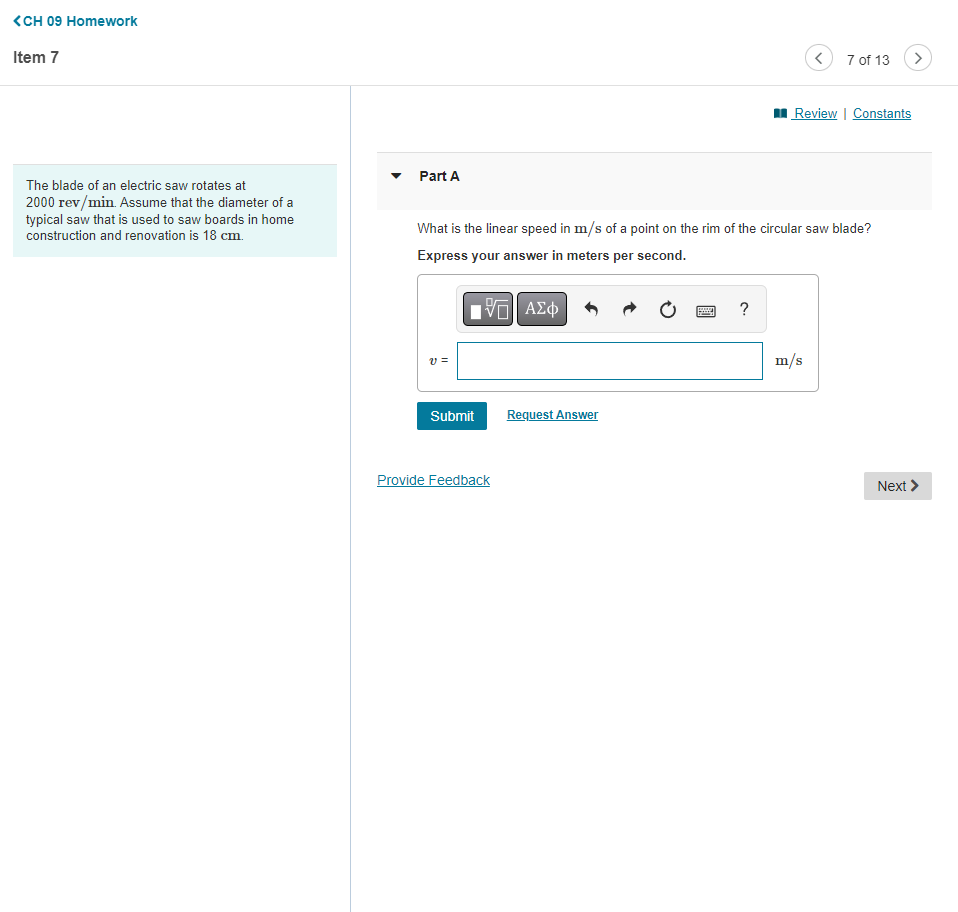Open Provide Feedback
This screenshot has height=912, width=958.
tap(433, 480)
